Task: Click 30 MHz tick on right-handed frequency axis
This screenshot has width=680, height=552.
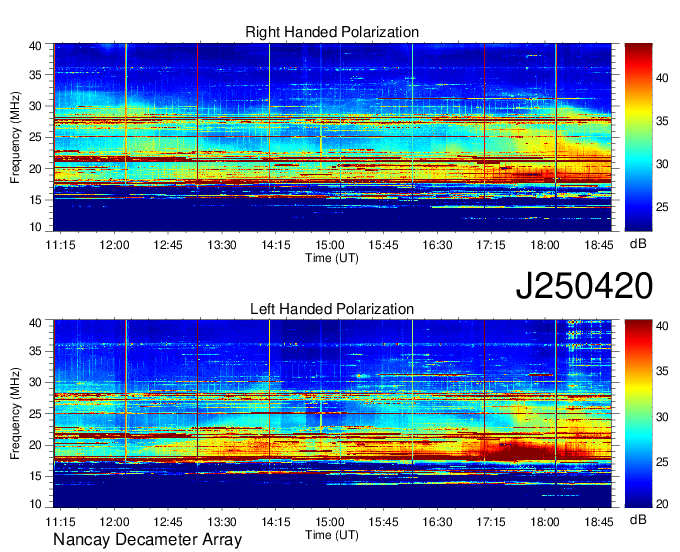Action: coord(35,106)
